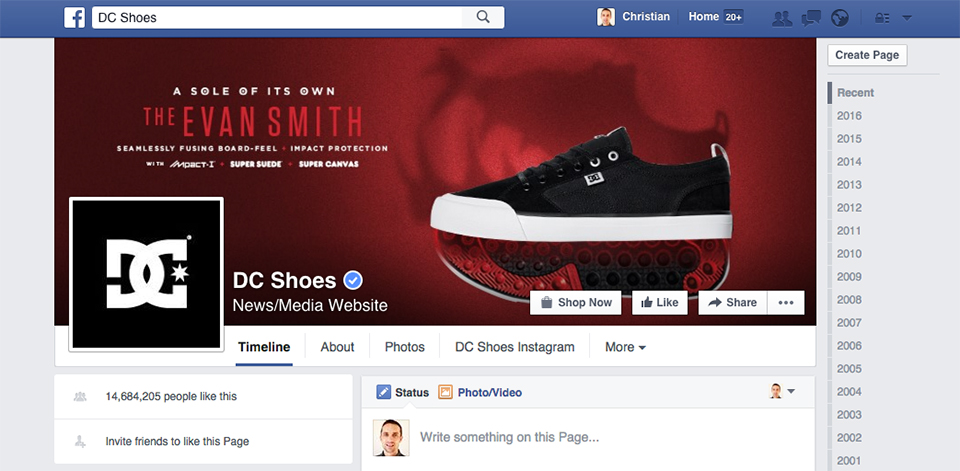Open the Photos tab

tap(405, 347)
